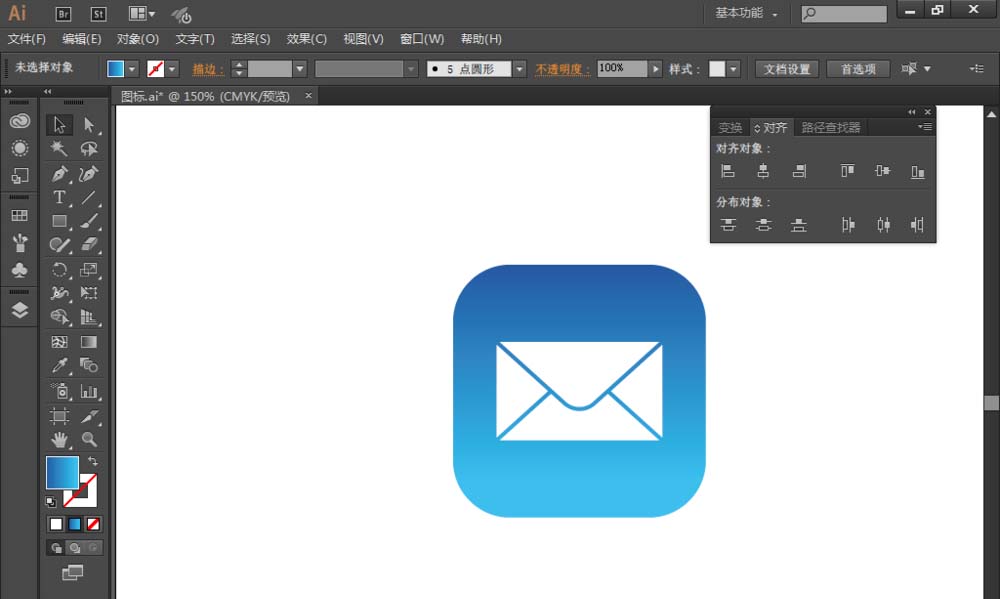The image size is (1000, 599).
Task: Open Align panel flyout menu
Action: point(925,127)
